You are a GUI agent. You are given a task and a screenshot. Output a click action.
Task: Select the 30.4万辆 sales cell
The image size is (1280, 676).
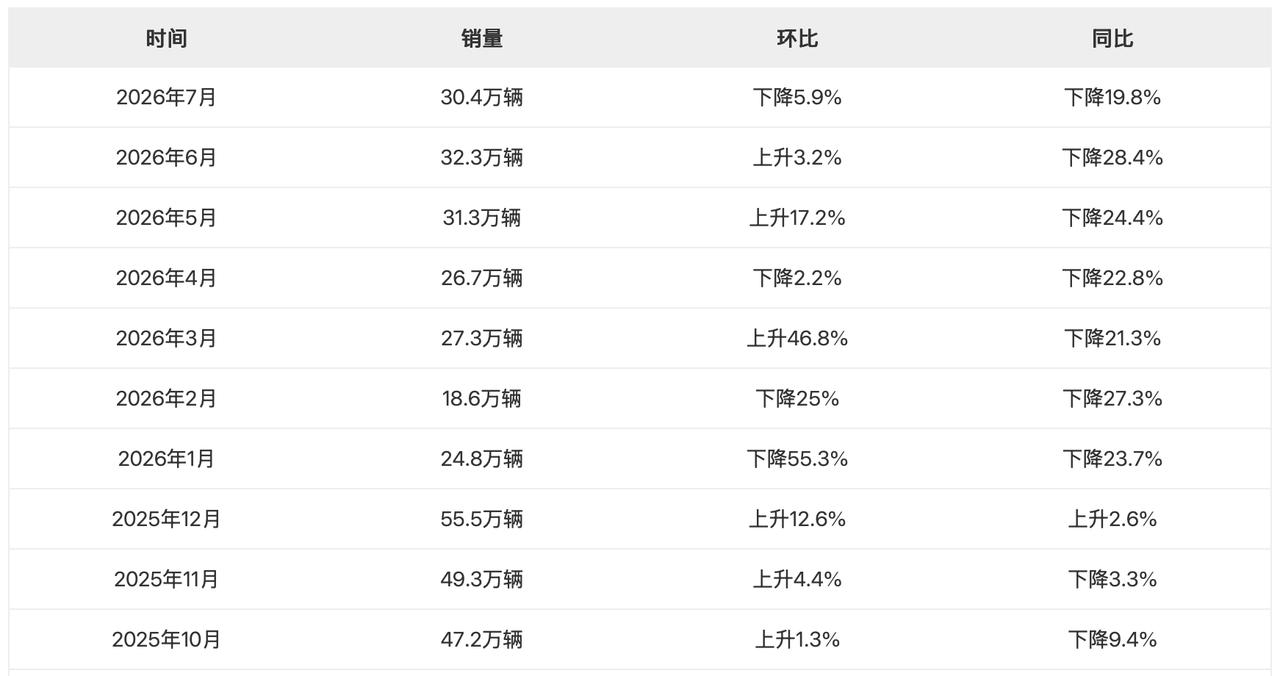(482, 98)
